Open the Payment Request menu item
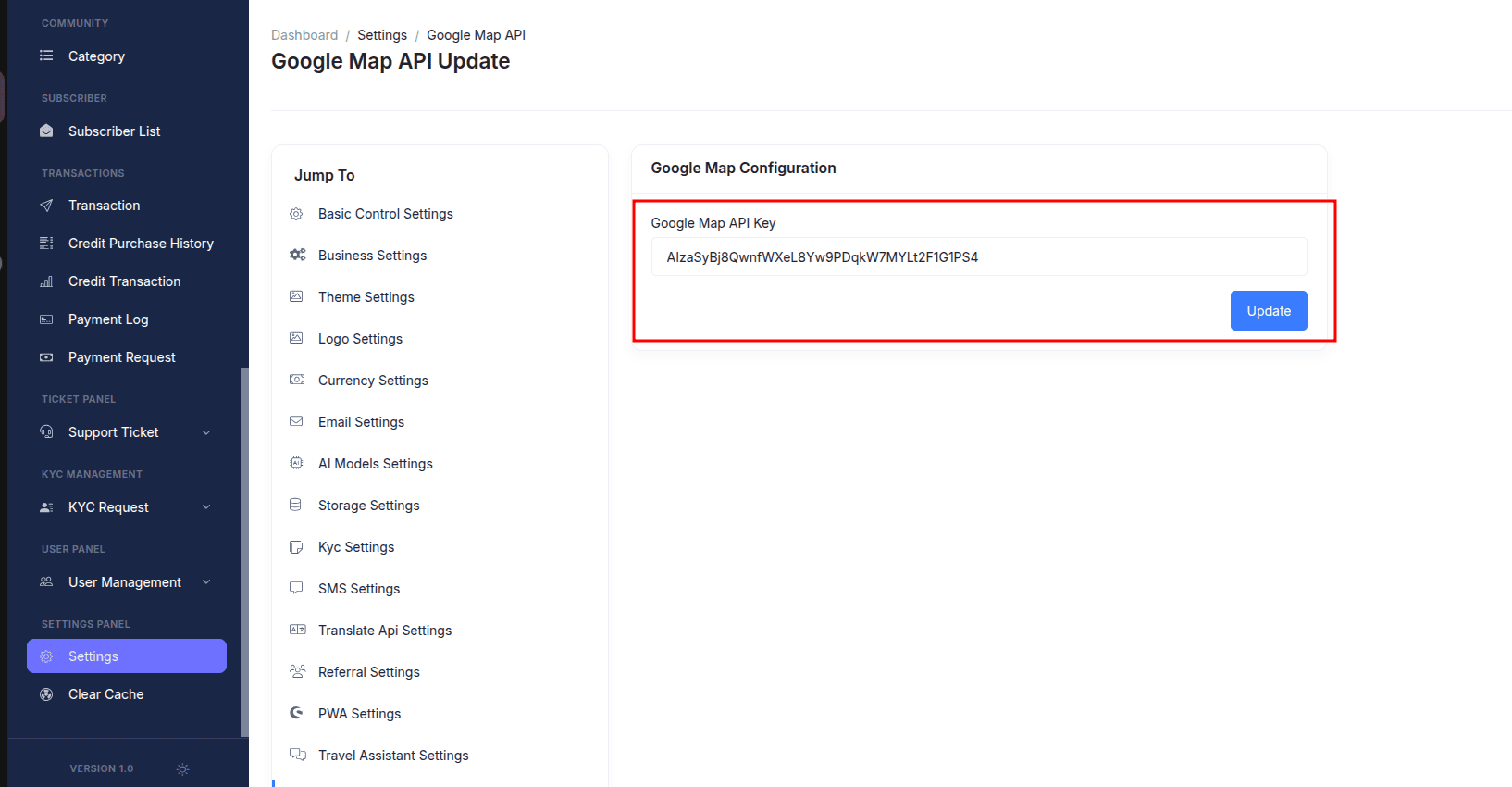 pyautogui.click(x=127, y=357)
